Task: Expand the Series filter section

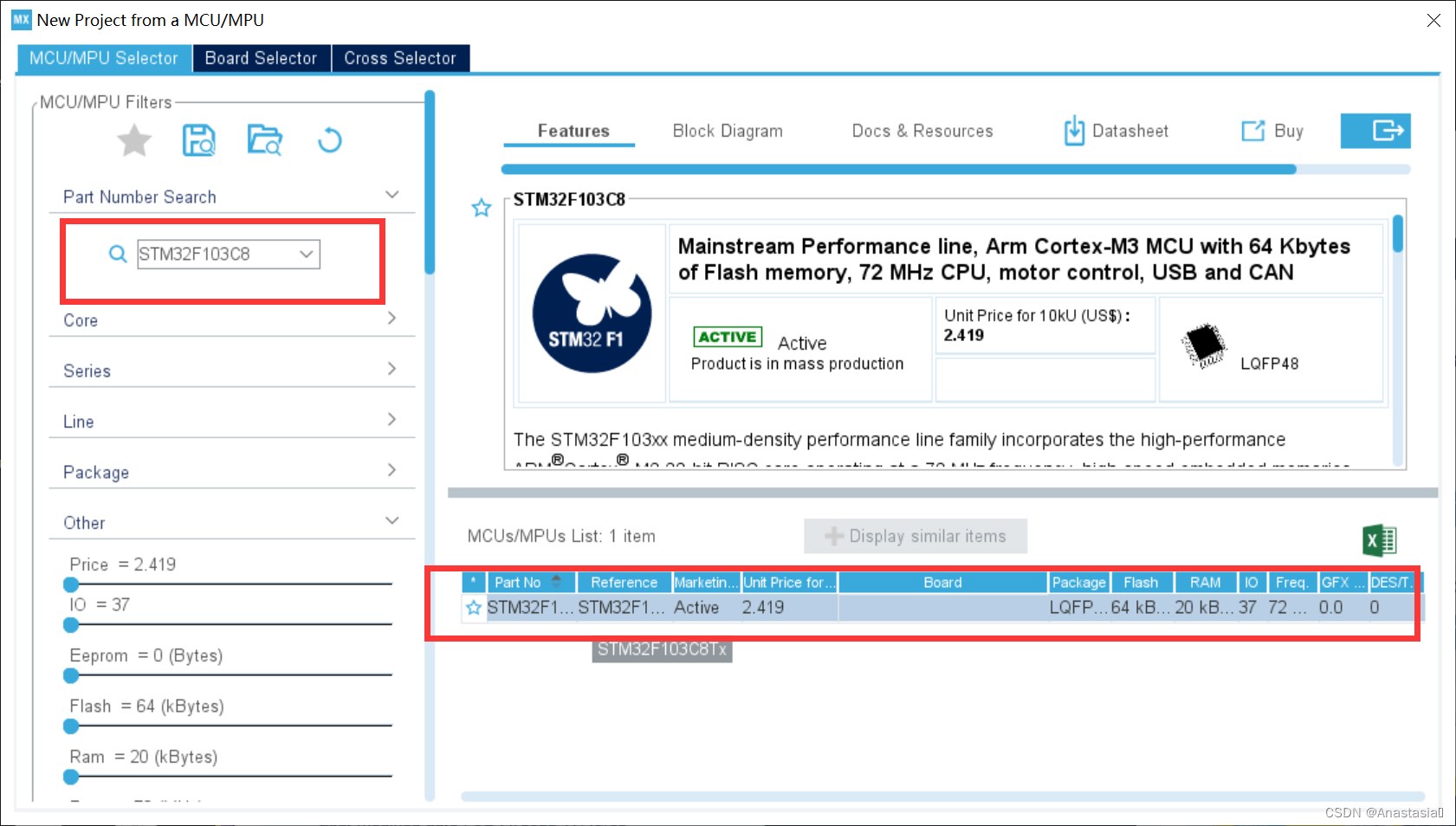Action: tap(392, 369)
